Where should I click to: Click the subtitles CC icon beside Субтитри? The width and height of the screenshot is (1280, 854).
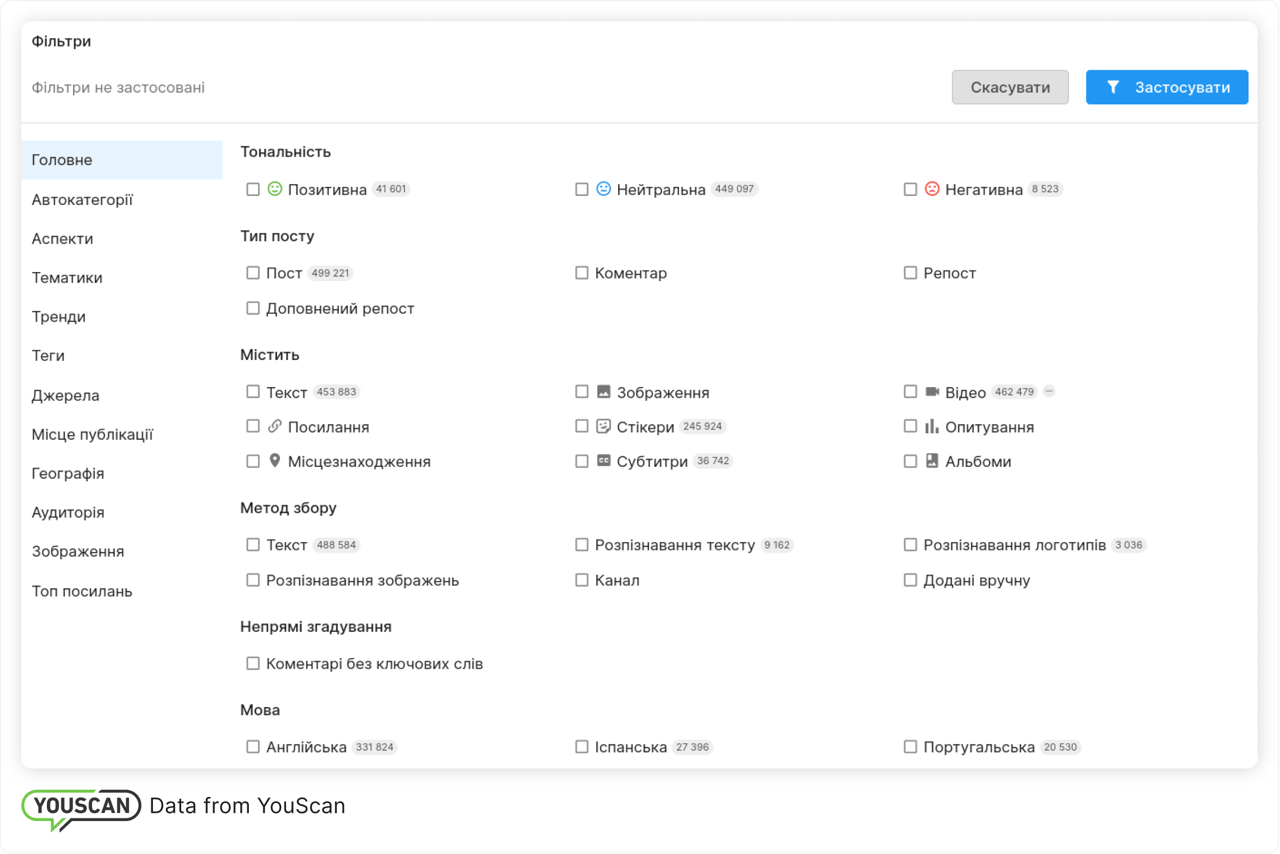point(603,462)
